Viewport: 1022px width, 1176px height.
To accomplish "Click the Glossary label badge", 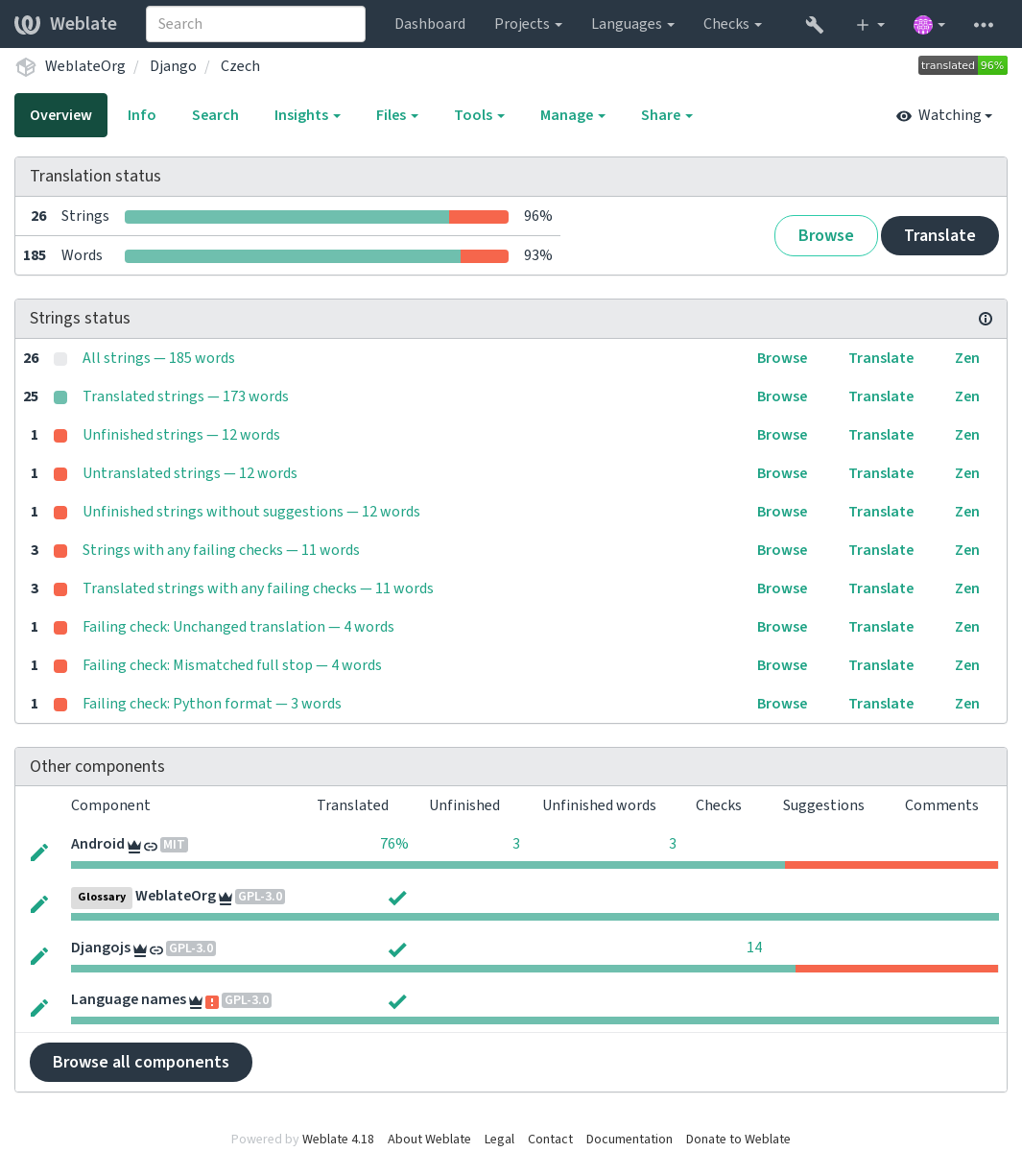I will click(x=102, y=897).
